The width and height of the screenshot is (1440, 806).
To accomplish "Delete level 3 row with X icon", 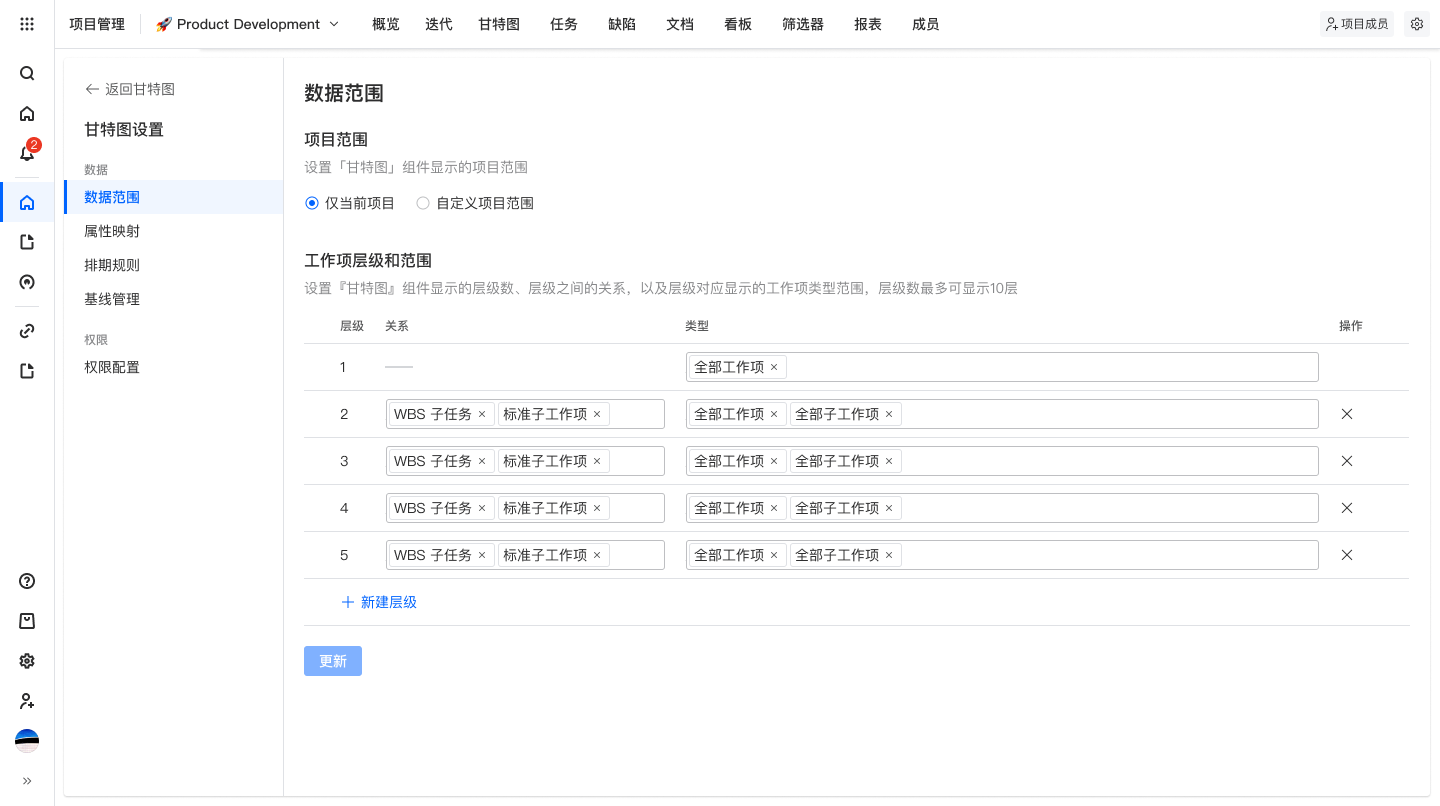I will pyautogui.click(x=1347, y=461).
